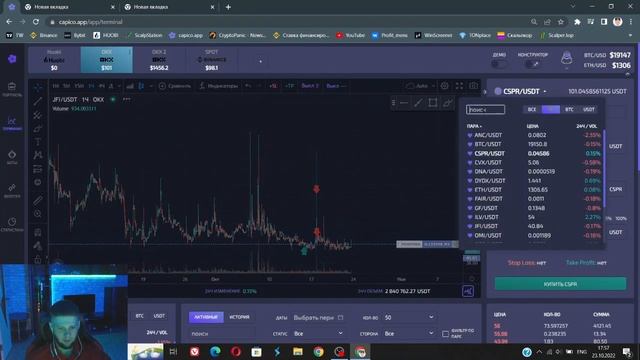Select horizontal line in floating drawing toolbar
Screen dimensions: 640x360
click(404, 103)
